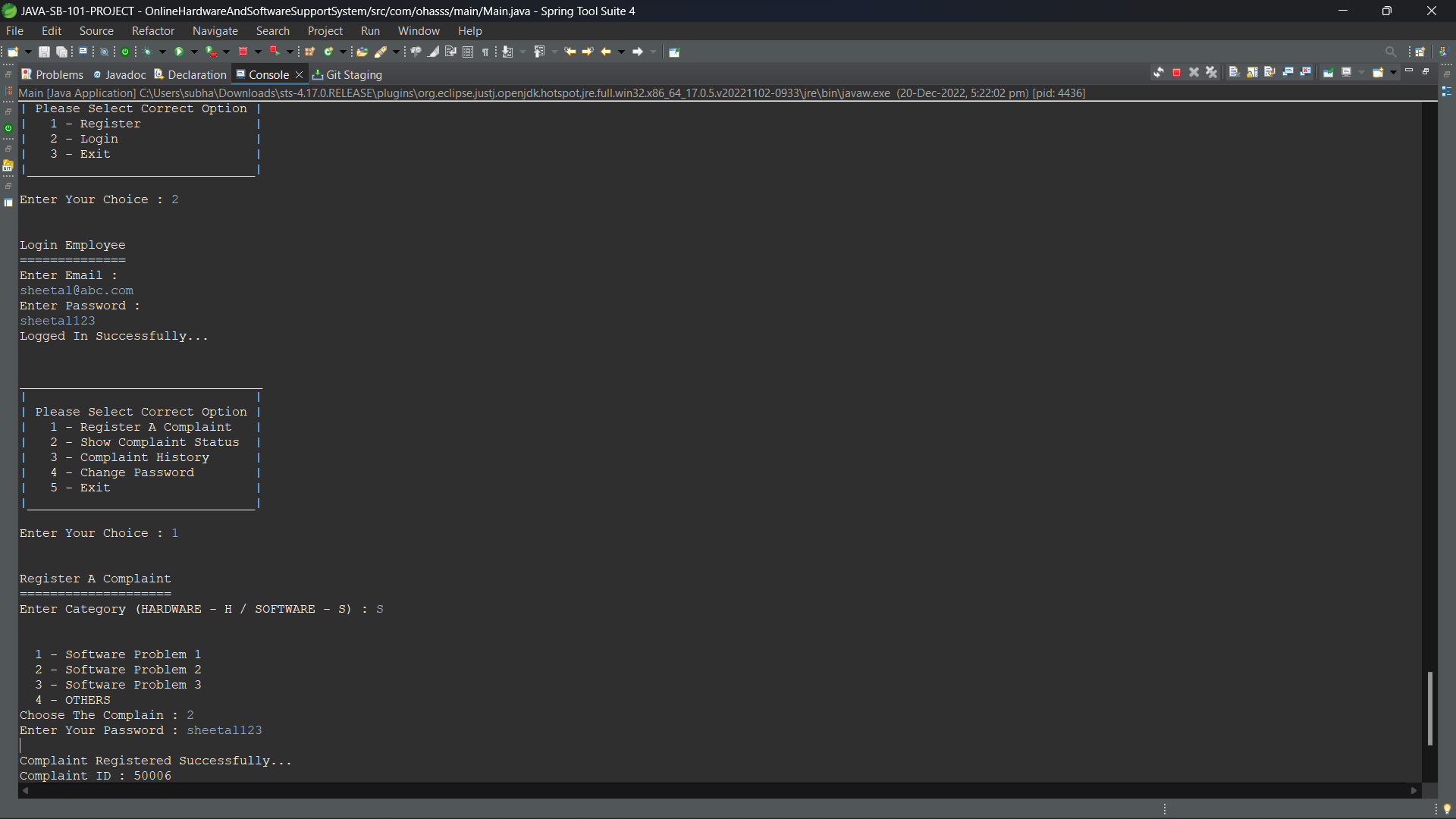
Task: Expand the Run button dropdown arrow
Action: click(x=194, y=52)
